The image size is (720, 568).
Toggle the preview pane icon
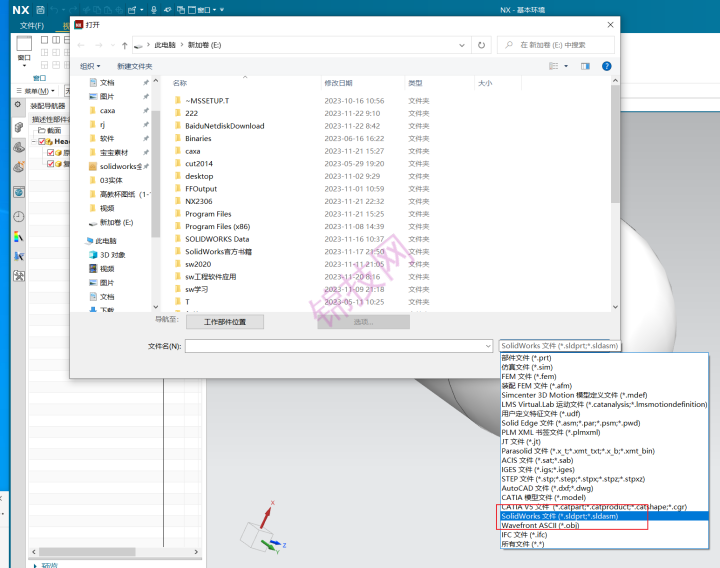point(585,66)
